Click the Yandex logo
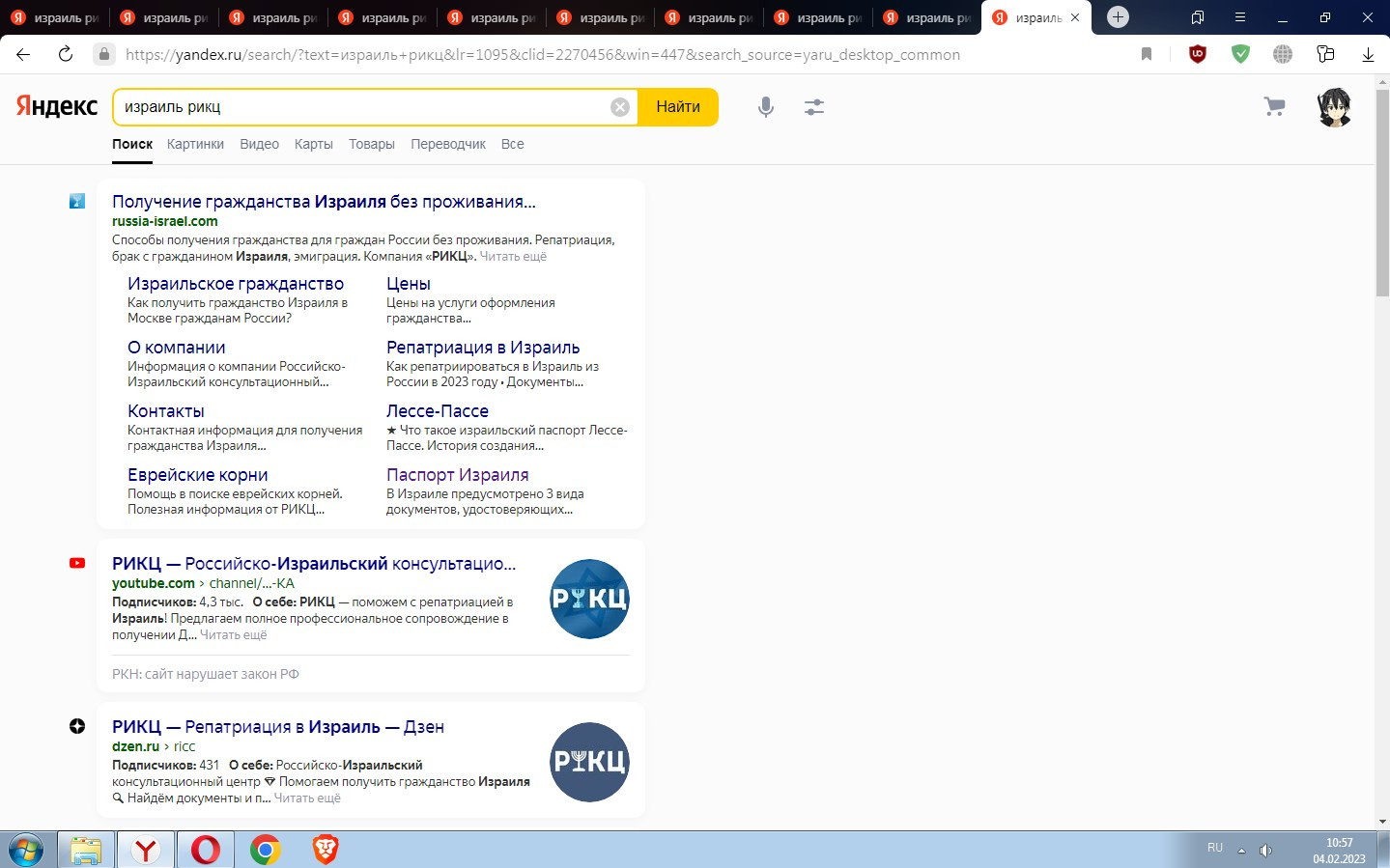The width and height of the screenshot is (1390, 868). coord(57,106)
